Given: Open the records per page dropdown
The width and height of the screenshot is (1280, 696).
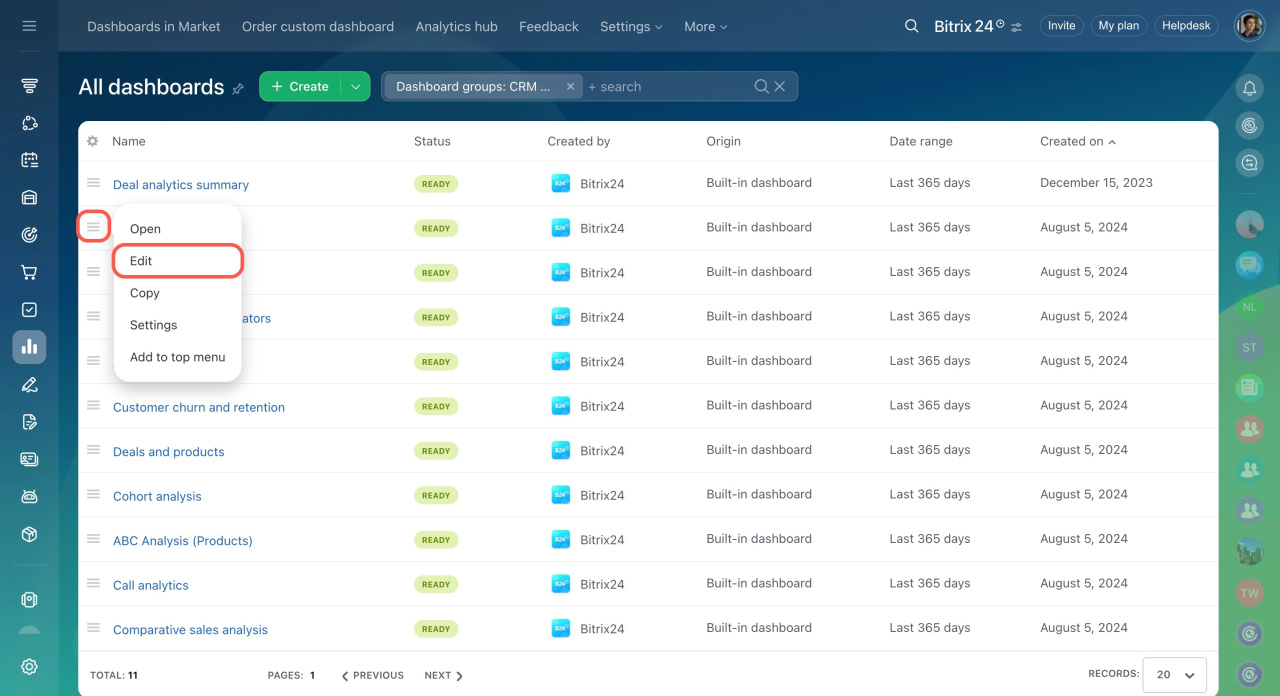Looking at the screenshot, I should 1174,675.
